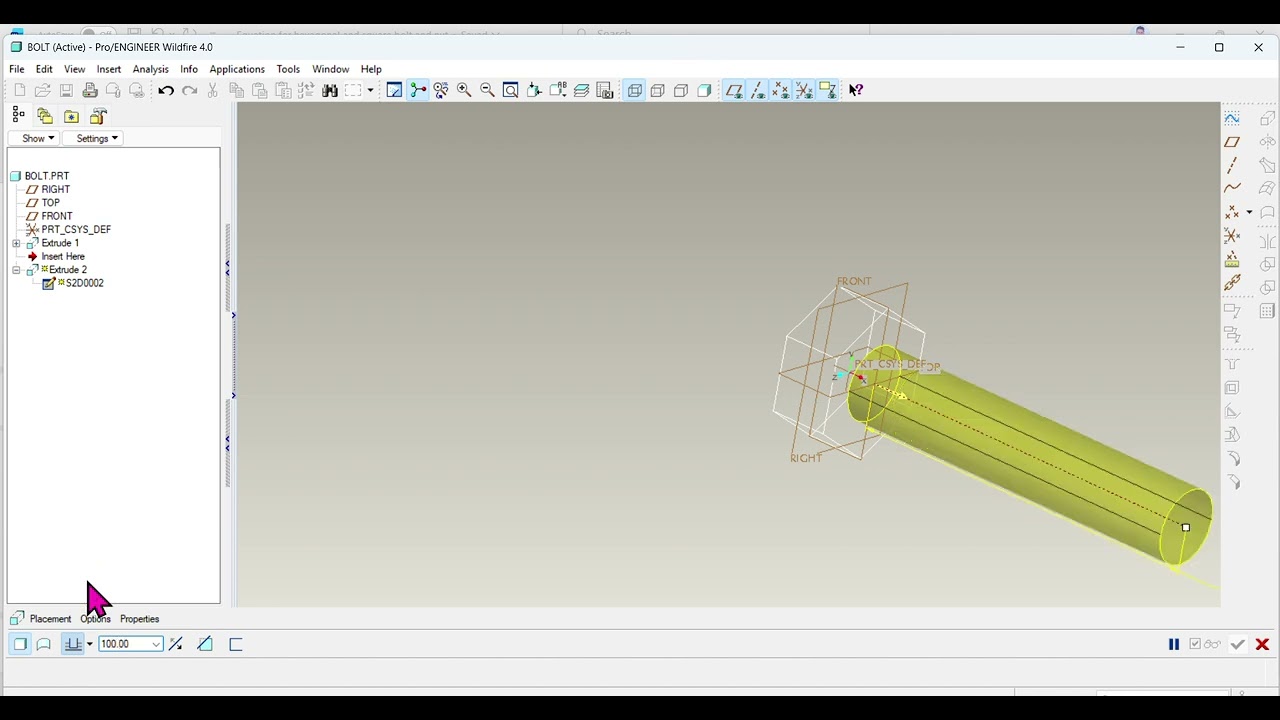Viewport: 1280px width, 720px height.
Task: Open the Properties panel
Action: [139, 619]
